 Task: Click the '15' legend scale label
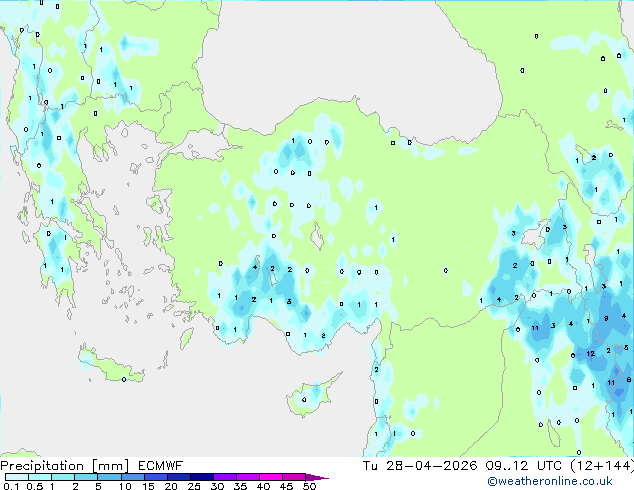pos(148,486)
